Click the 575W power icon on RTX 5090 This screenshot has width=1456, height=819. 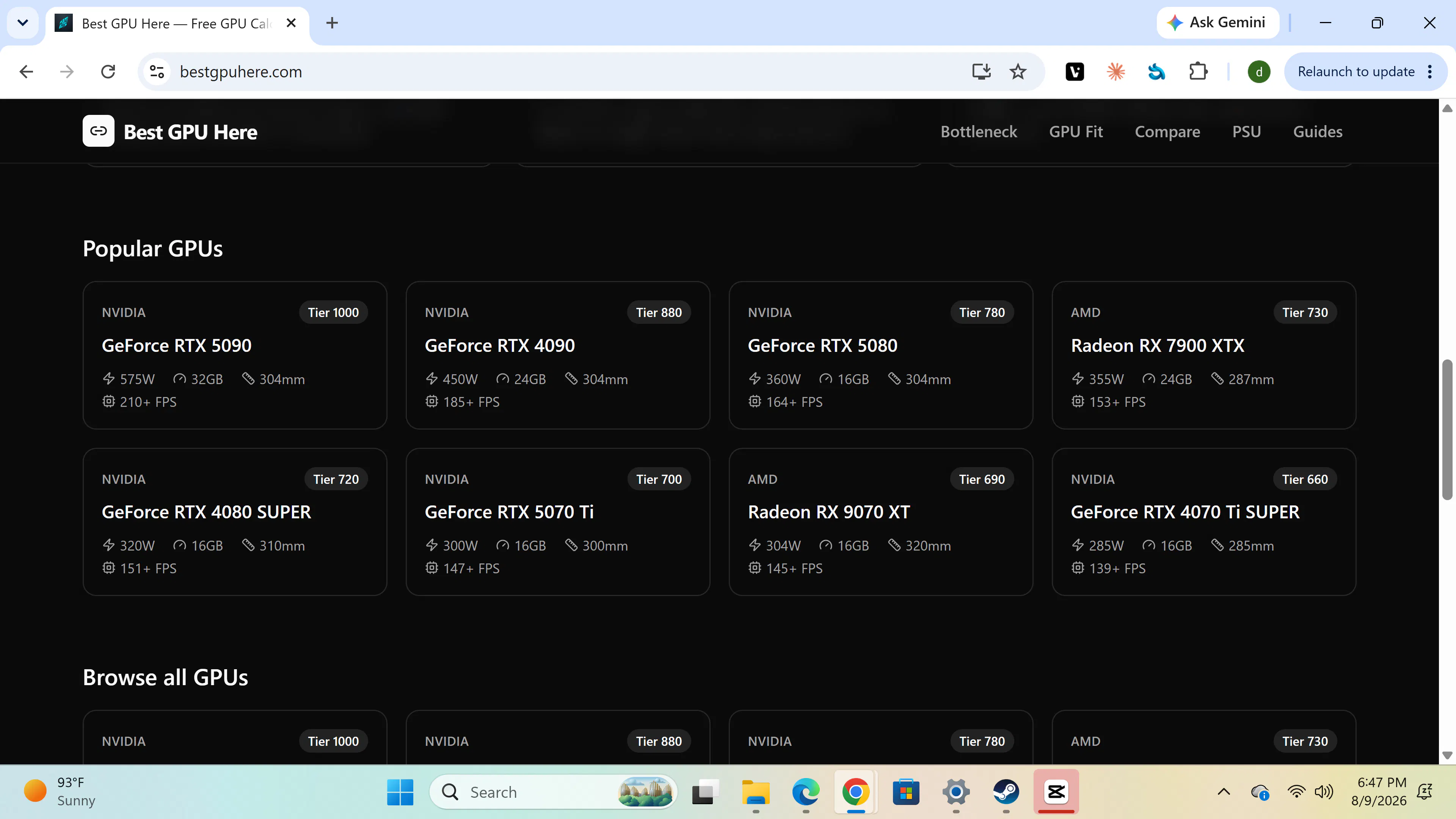(108, 379)
